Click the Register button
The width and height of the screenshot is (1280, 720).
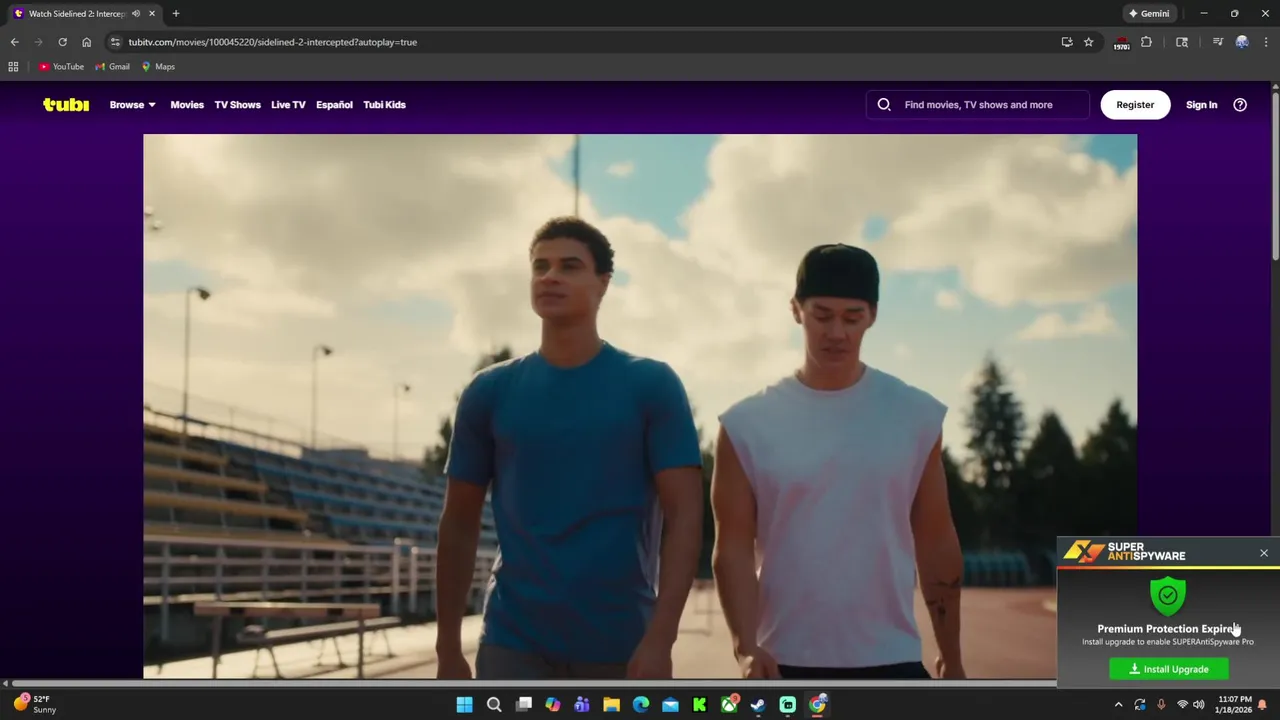point(1135,104)
